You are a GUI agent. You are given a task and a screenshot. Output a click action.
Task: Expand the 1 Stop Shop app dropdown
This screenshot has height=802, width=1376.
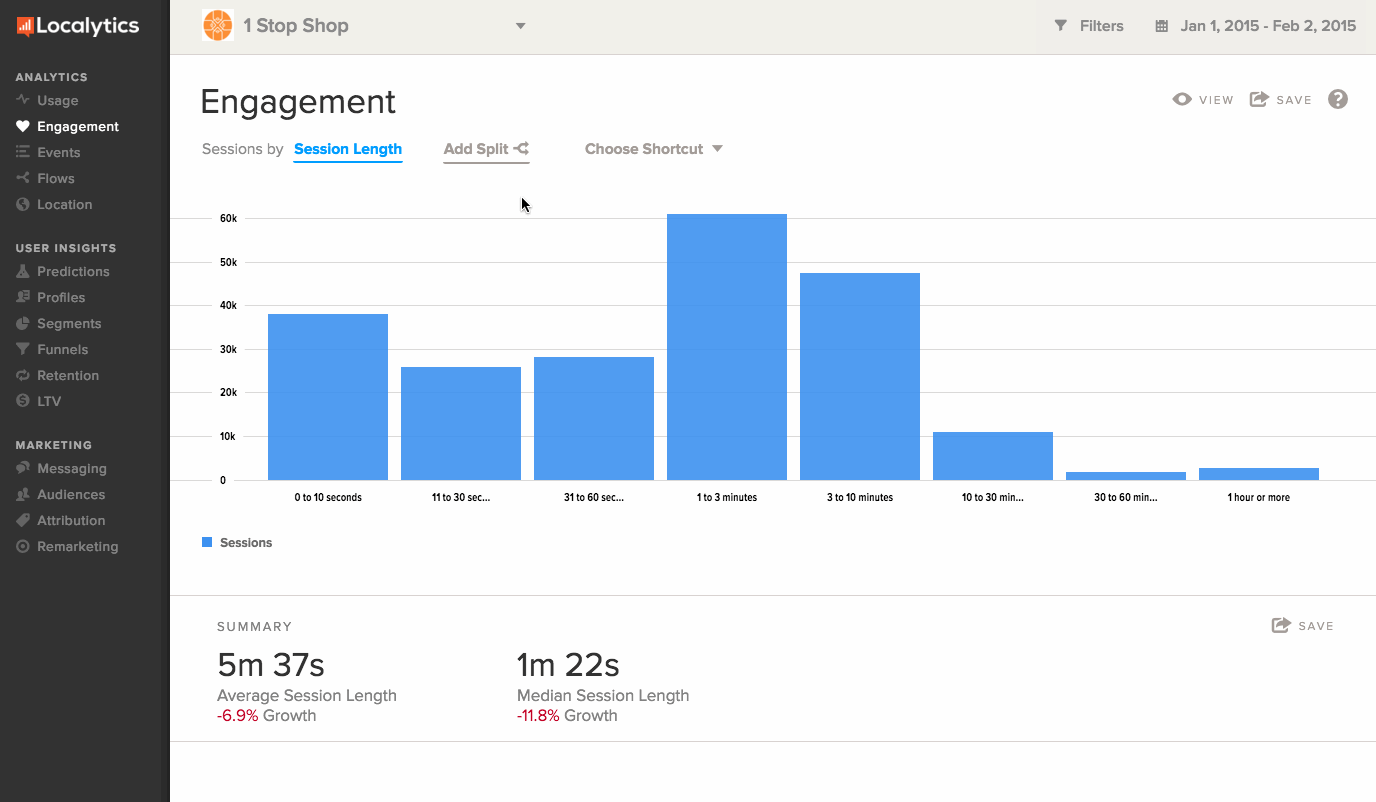(x=520, y=26)
